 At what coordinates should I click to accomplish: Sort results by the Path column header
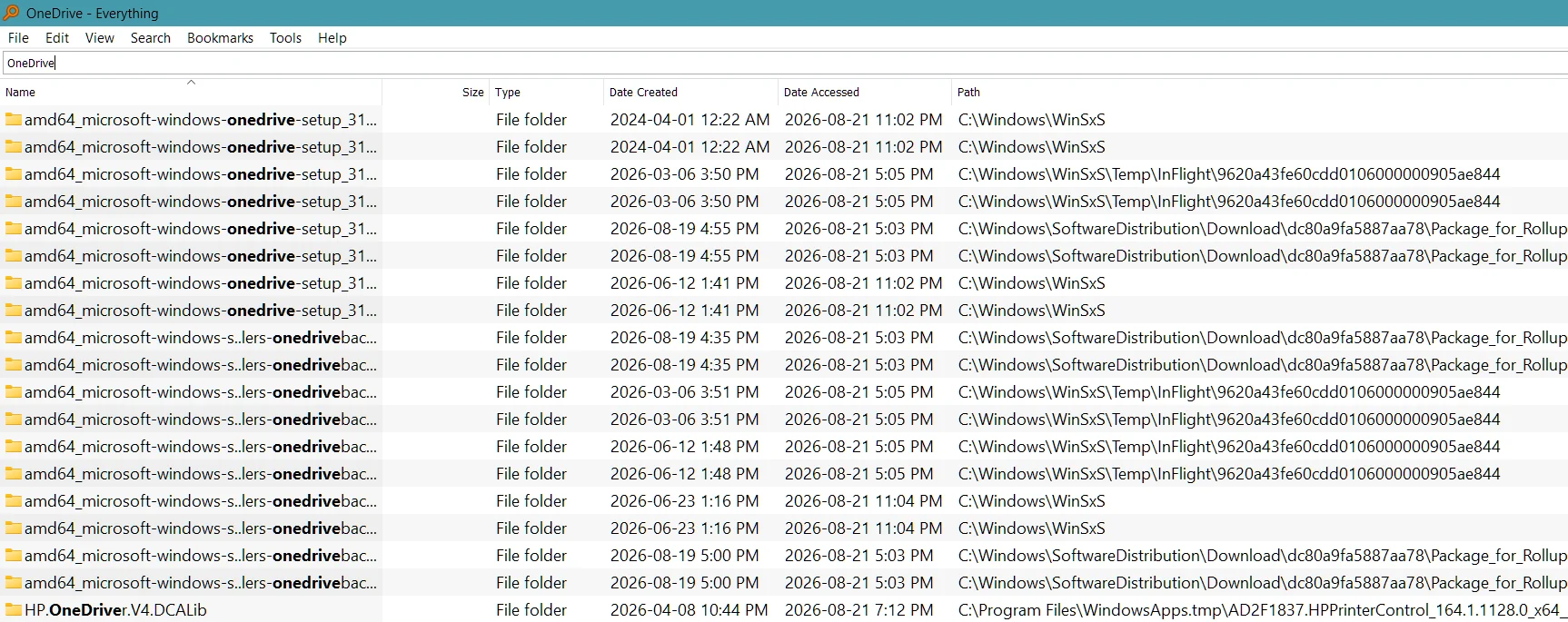tap(1260, 93)
